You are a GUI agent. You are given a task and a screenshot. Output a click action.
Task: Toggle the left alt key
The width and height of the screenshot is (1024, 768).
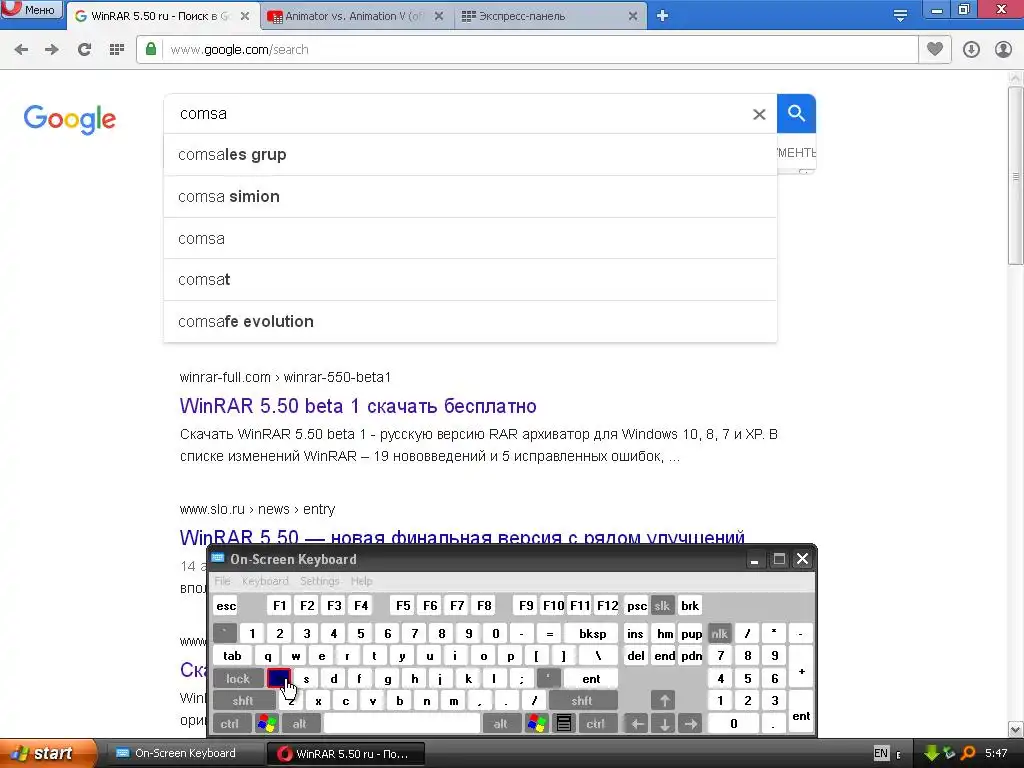pyautogui.click(x=300, y=724)
